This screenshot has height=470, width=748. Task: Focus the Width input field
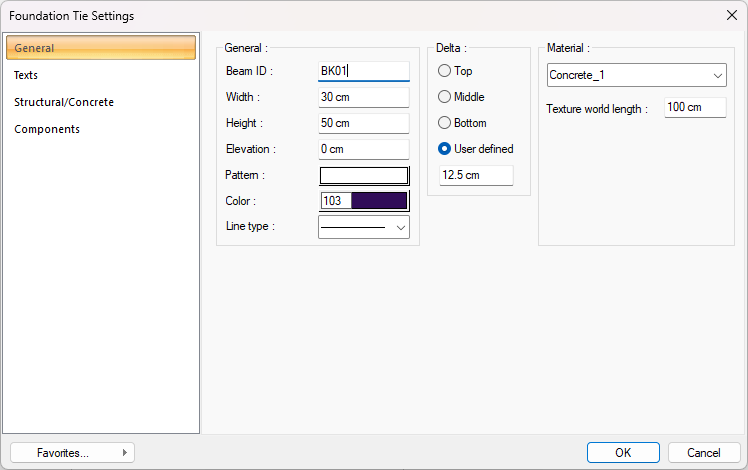pos(363,98)
